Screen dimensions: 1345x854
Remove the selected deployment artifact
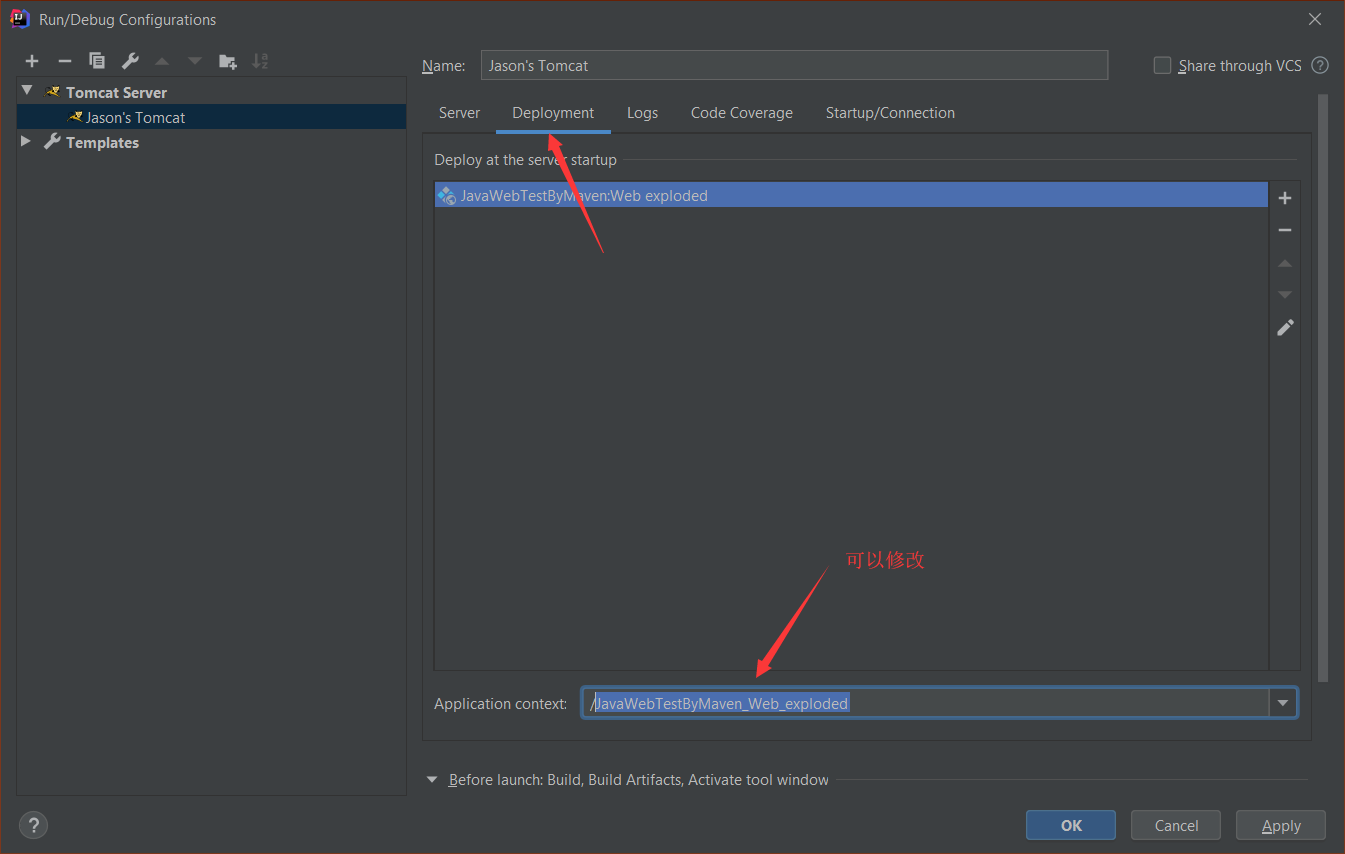(1285, 230)
